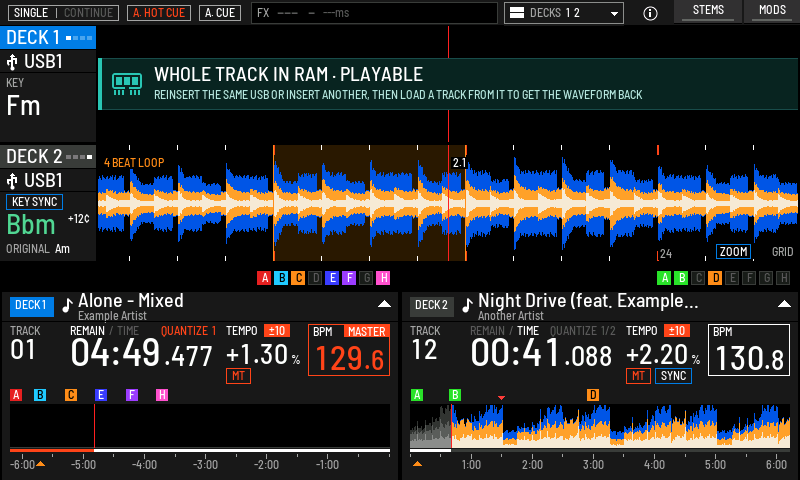Screen dimensions: 800x480
Task: Trigger Deck 1 hot cue F below waveform
Action: tap(349, 278)
